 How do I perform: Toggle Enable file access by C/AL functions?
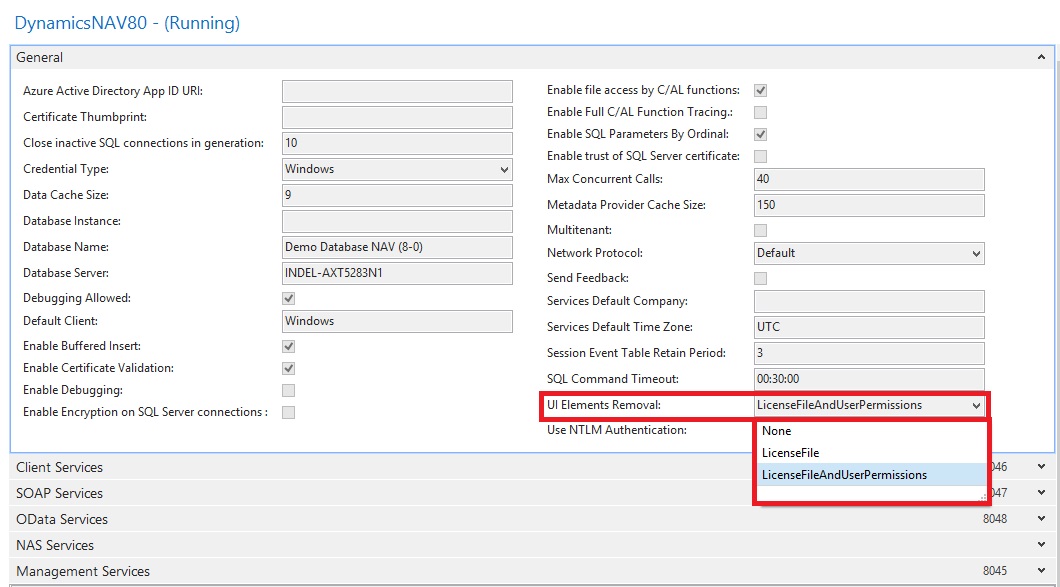pos(761,90)
